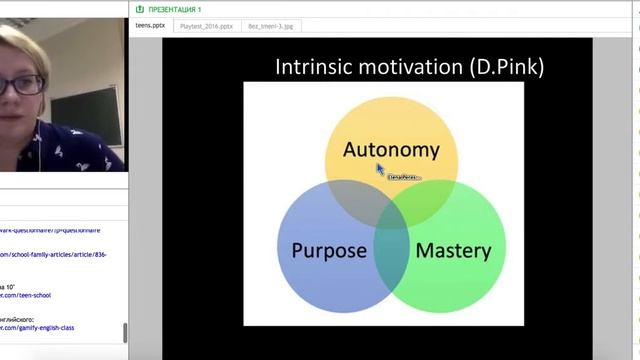The image size is (640, 360).
Task: Open the teen-school link in chat
Action: pos(25,295)
